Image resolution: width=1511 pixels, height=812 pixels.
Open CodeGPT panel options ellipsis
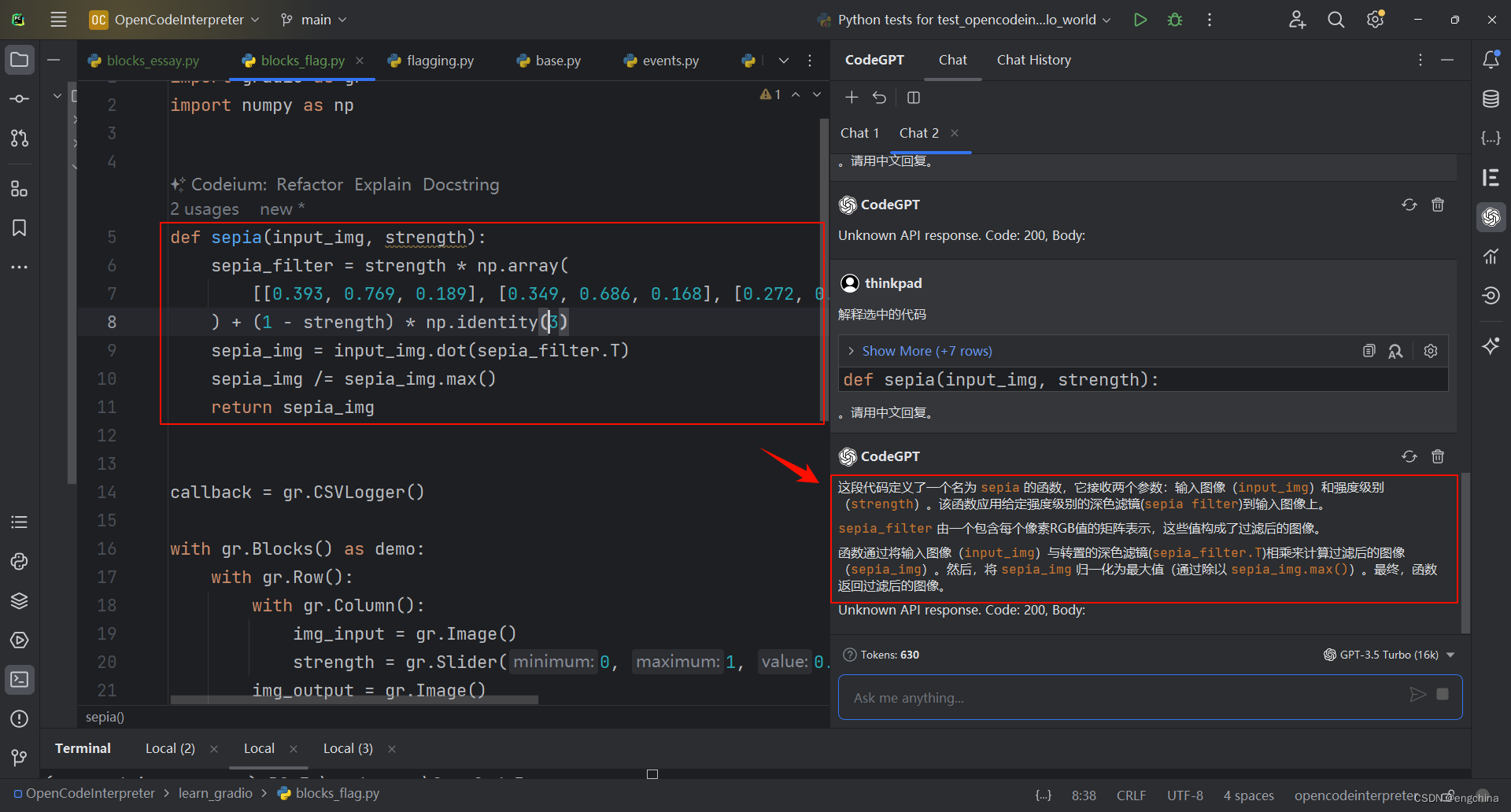(x=1420, y=60)
